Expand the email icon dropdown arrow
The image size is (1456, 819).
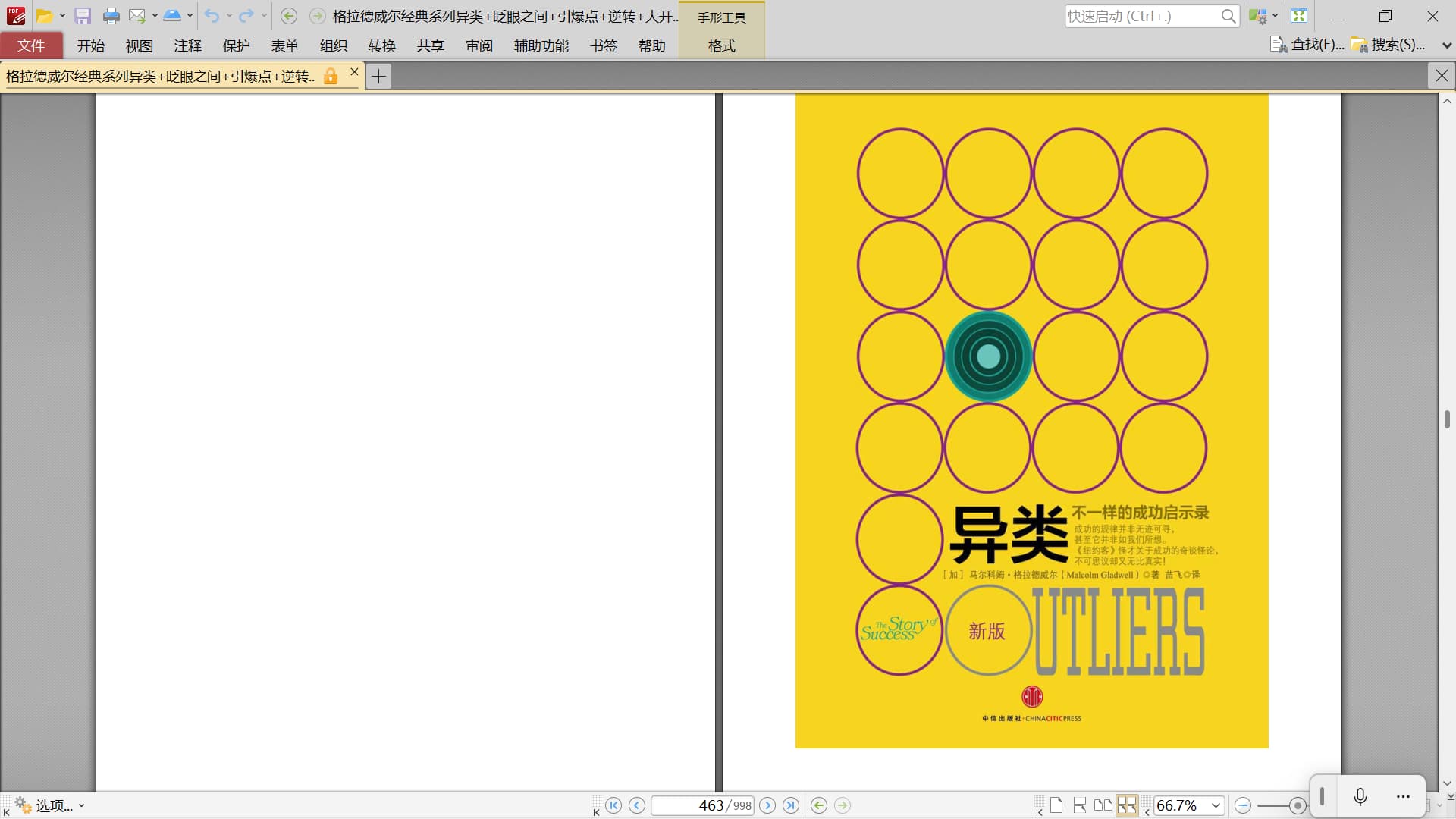[x=155, y=16]
